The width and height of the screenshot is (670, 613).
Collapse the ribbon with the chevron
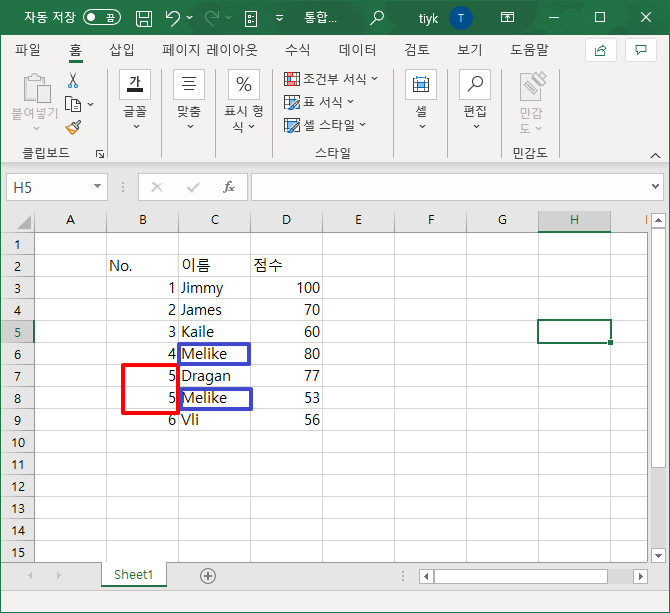click(655, 155)
